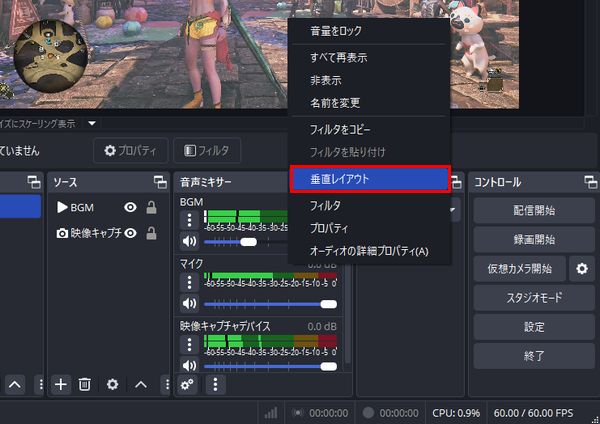The width and height of the screenshot is (600, 424).
Task: Click the フィルタ button in the source toolbar
Action: tap(207, 150)
